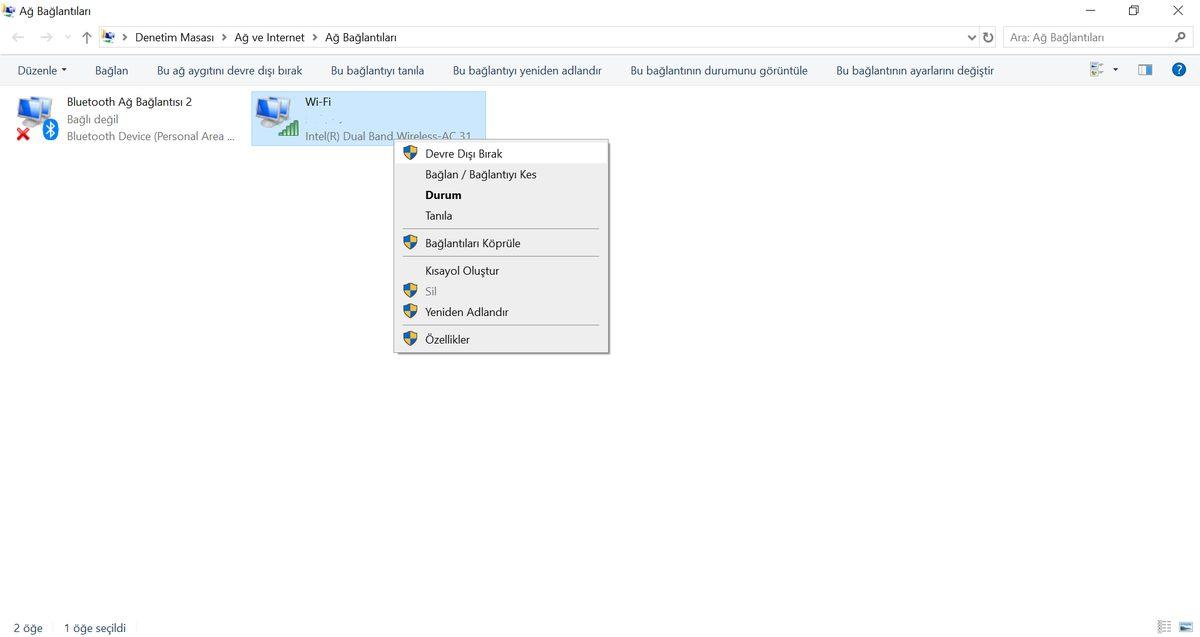Click Bu bağlantıyı tanıla toolbar button

click(x=377, y=70)
